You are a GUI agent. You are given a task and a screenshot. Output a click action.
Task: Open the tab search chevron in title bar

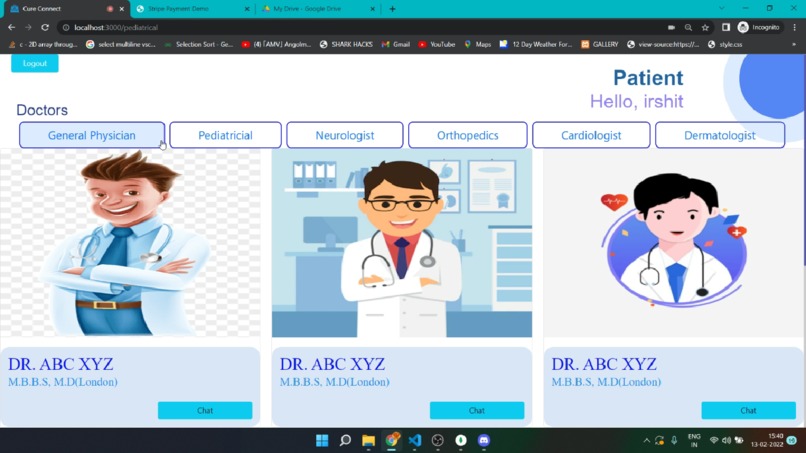722,8
